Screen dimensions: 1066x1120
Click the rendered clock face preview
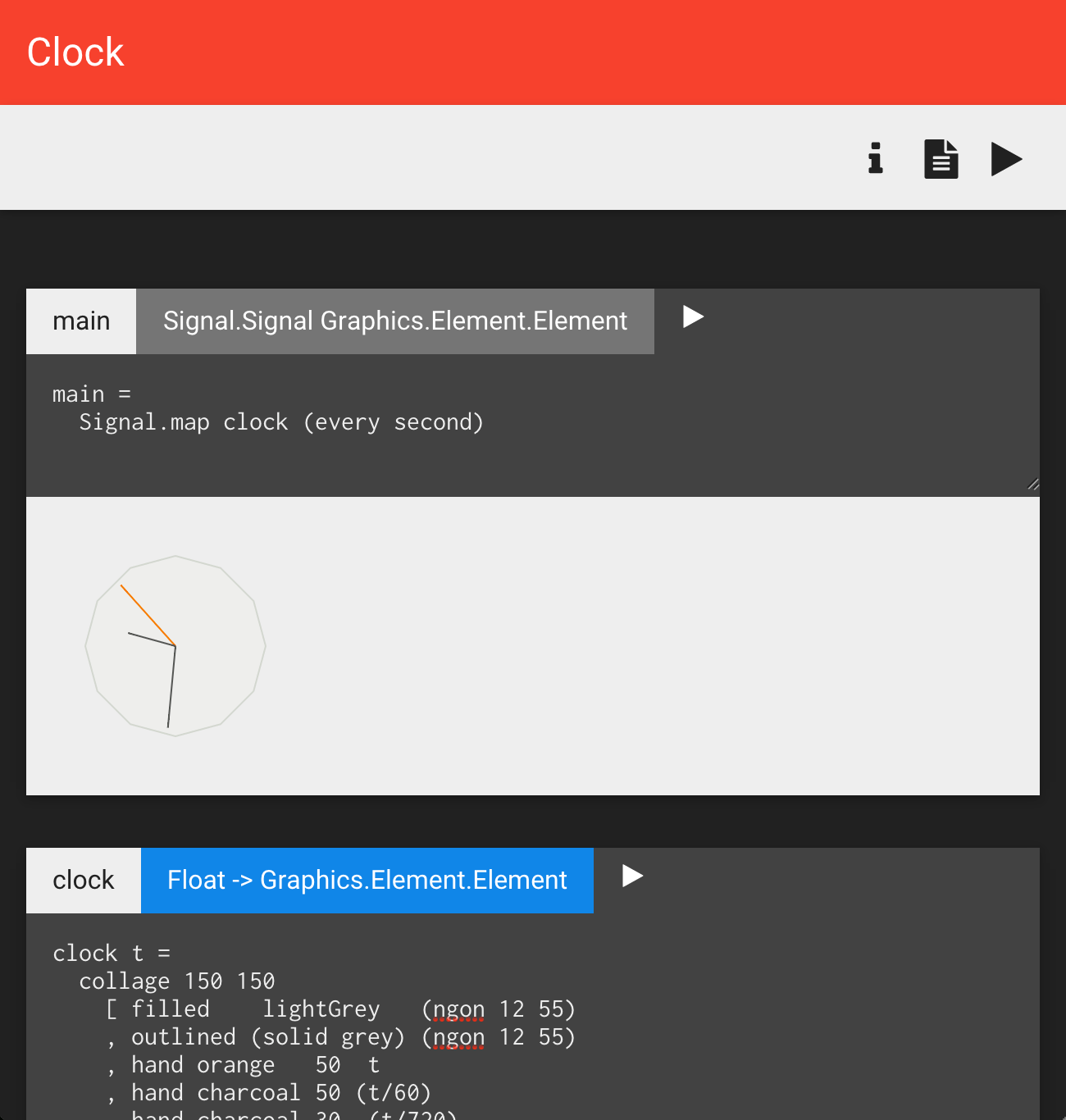(175, 644)
